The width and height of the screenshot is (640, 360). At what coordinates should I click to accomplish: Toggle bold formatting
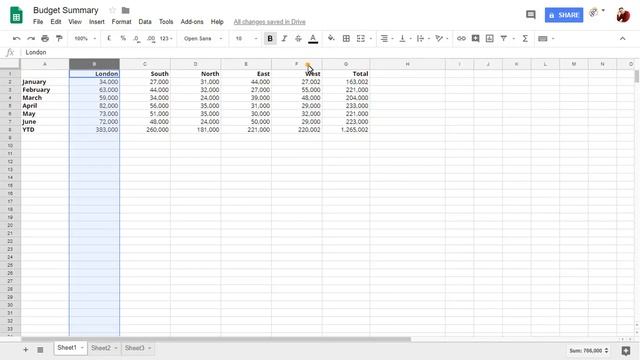(270, 38)
